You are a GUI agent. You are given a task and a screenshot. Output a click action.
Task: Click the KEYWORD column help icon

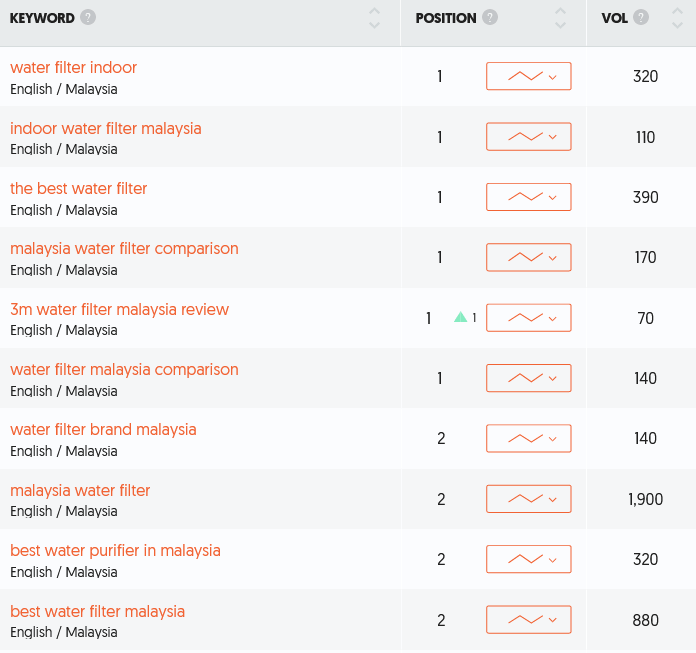(88, 18)
